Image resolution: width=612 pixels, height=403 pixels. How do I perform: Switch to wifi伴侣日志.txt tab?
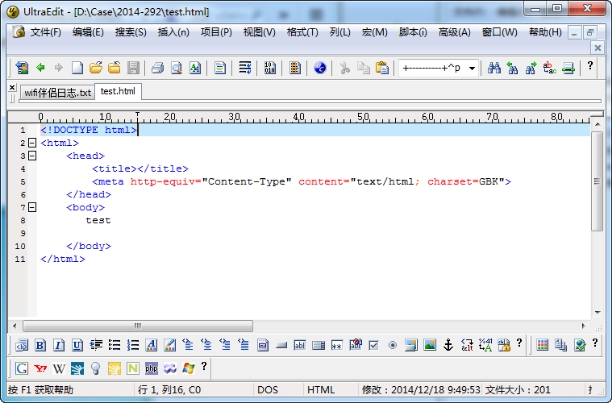(x=56, y=92)
